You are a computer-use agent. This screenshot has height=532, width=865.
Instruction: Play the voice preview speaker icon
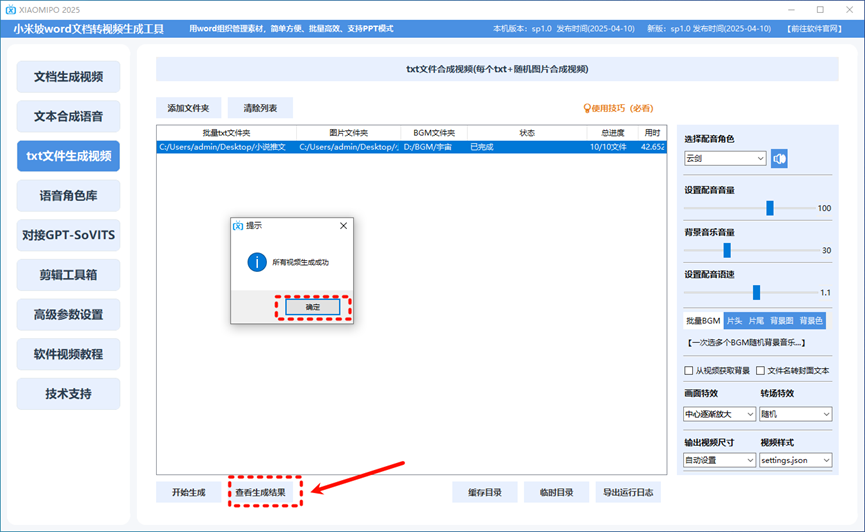(x=779, y=159)
